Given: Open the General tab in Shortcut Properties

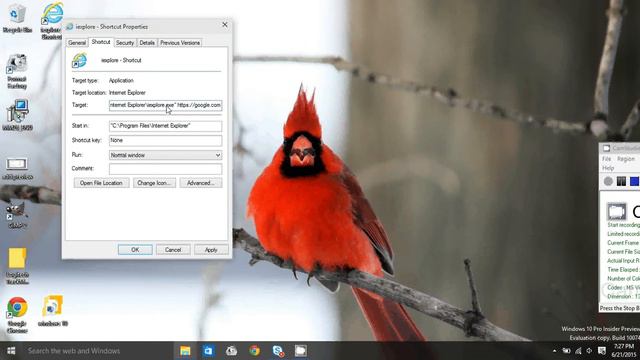Looking at the screenshot, I should (77, 43).
